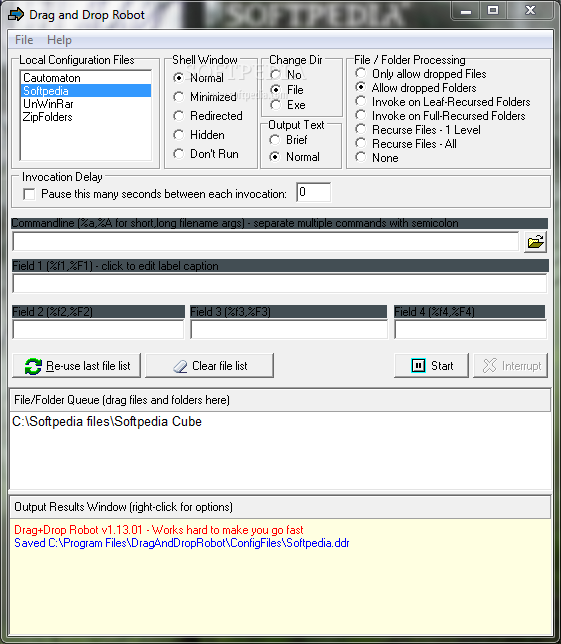Click the Field 1 input box
Screen dimensions: 561x644
(x=280, y=283)
